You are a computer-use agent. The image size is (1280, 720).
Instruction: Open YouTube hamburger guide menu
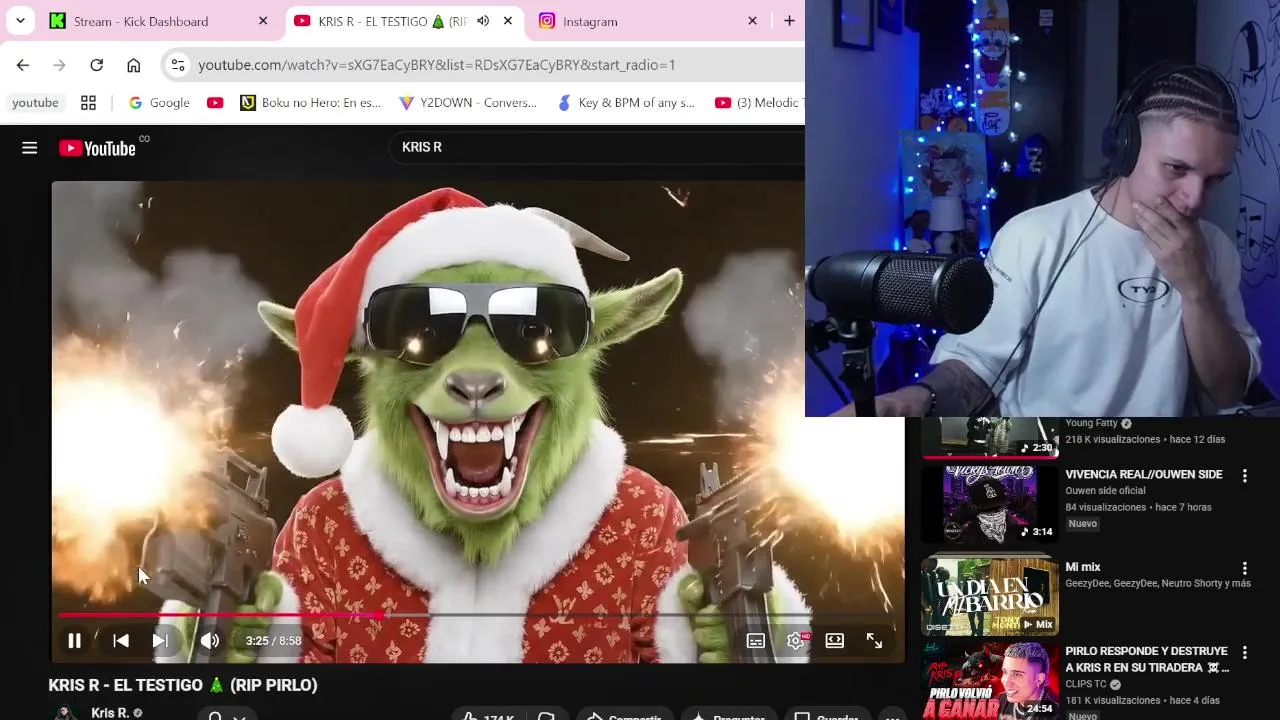click(30, 148)
